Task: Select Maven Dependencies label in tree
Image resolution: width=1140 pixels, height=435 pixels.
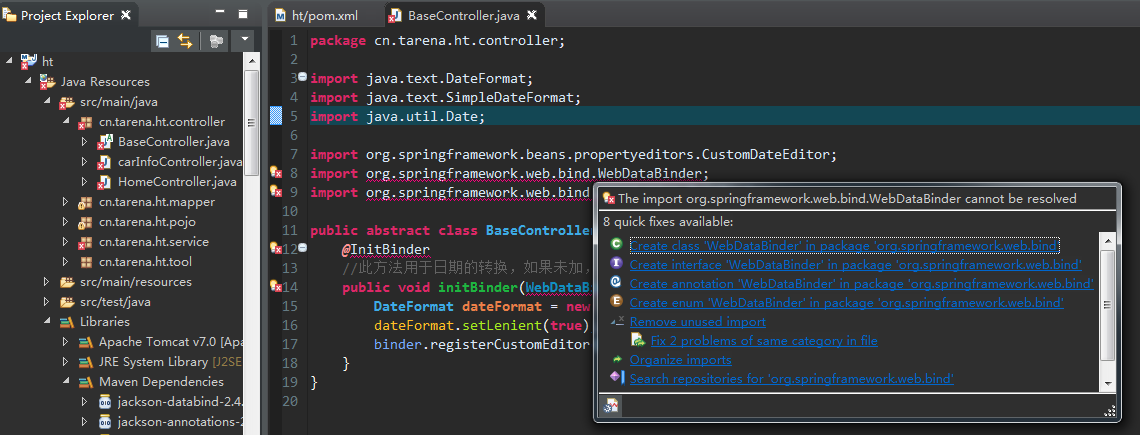Action: [x=161, y=381]
